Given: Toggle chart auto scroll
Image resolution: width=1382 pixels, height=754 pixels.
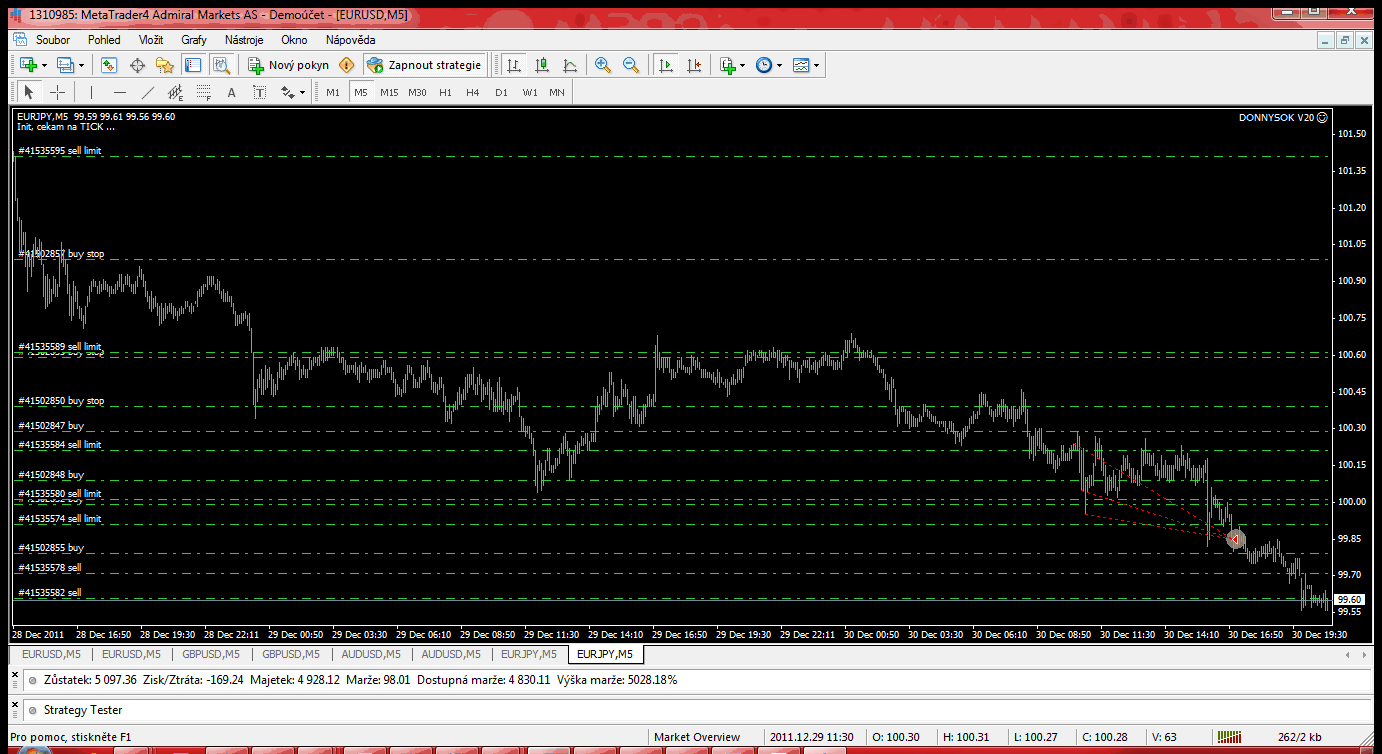Looking at the screenshot, I should (666, 65).
